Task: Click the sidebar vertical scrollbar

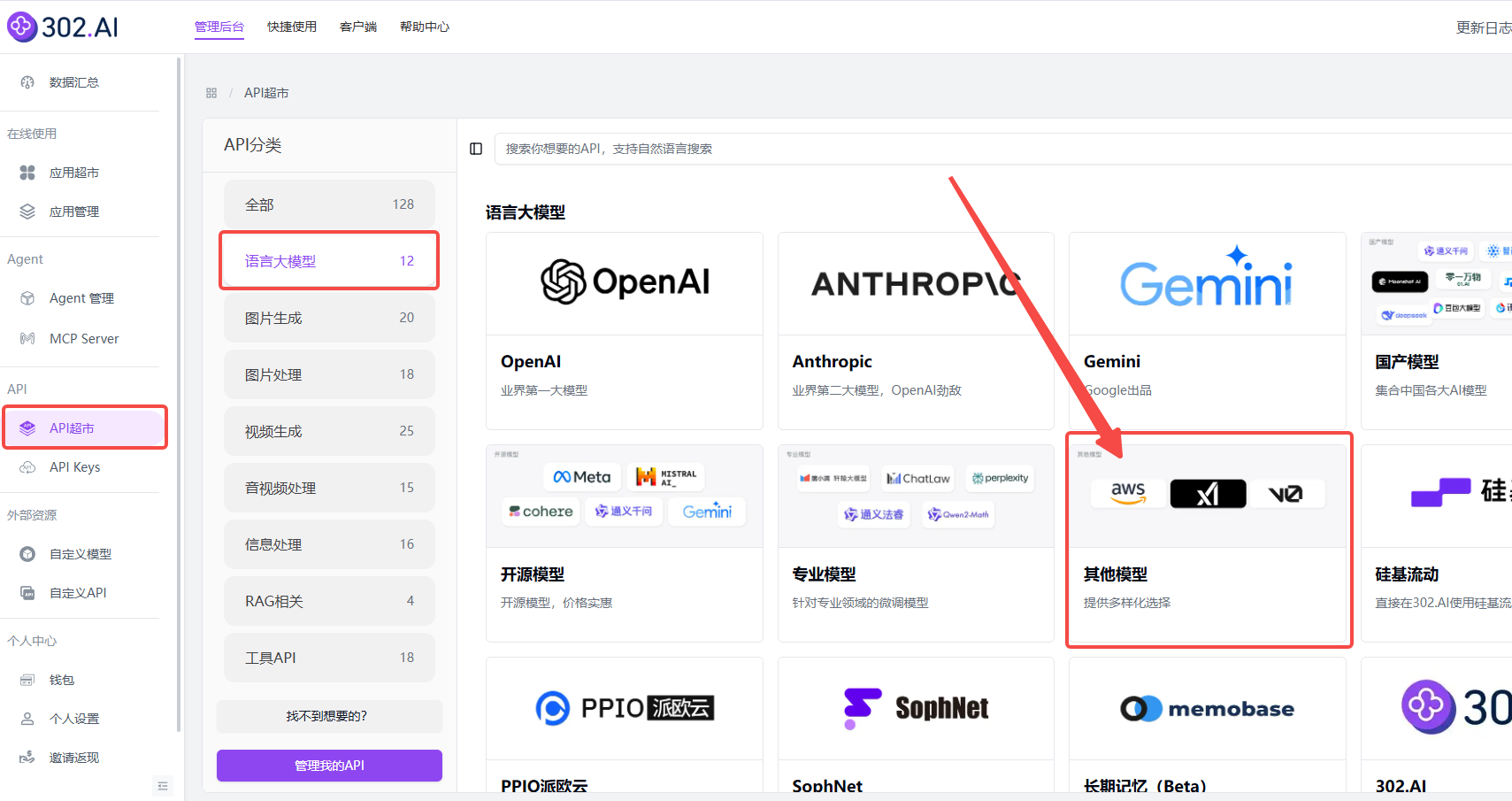Action: point(179,395)
